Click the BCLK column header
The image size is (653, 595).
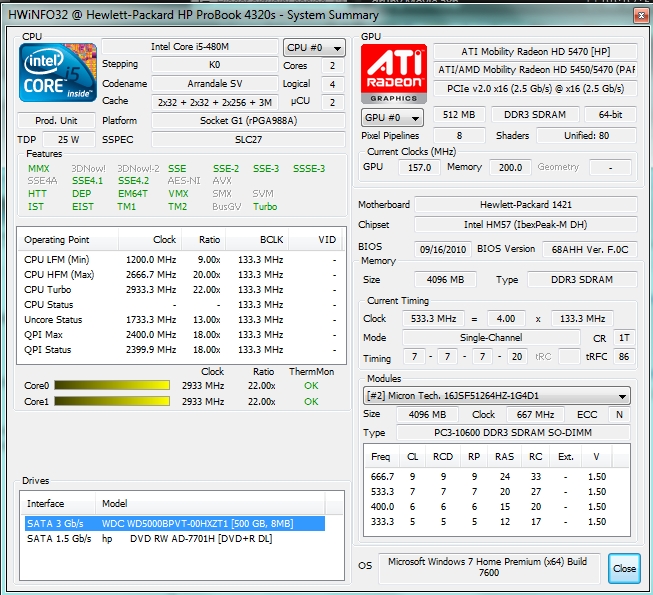(257, 240)
